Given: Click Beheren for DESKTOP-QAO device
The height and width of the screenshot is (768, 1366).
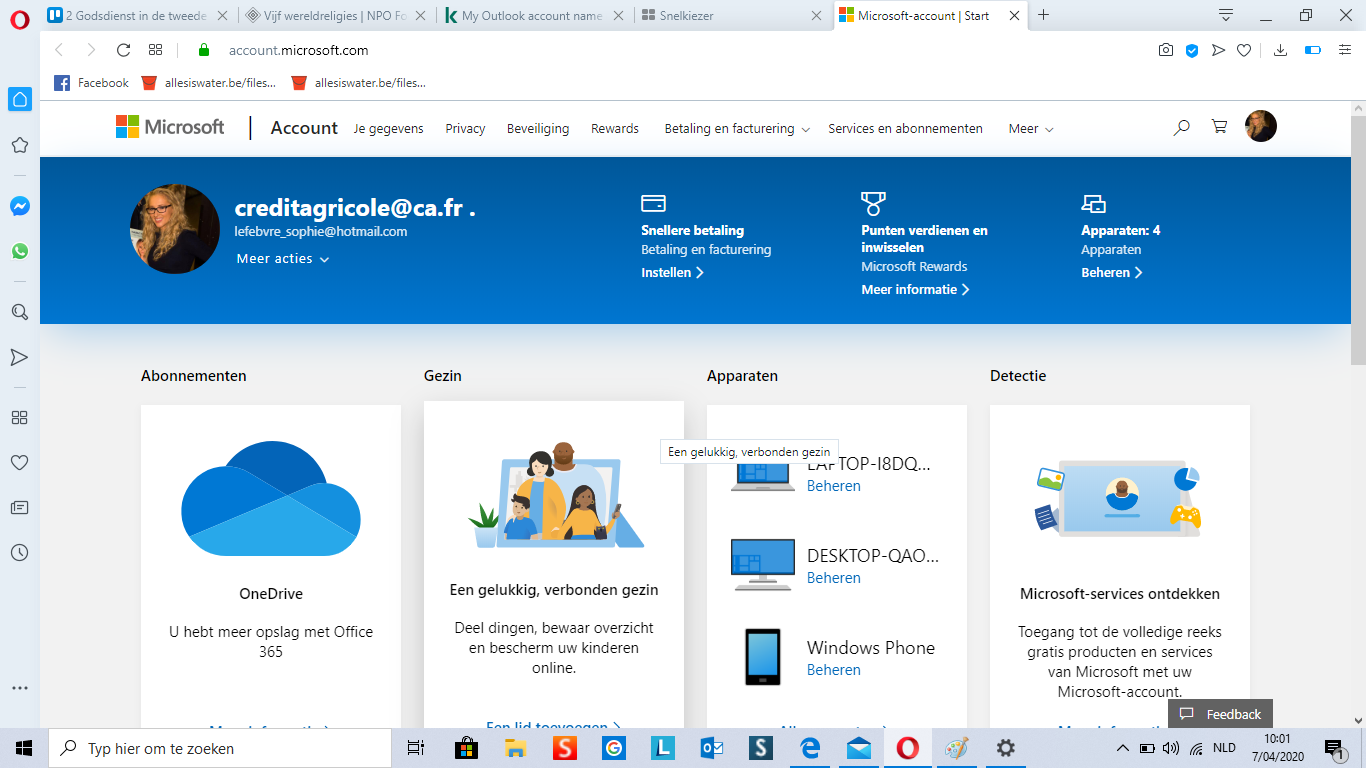Looking at the screenshot, I should coord(834,577).
